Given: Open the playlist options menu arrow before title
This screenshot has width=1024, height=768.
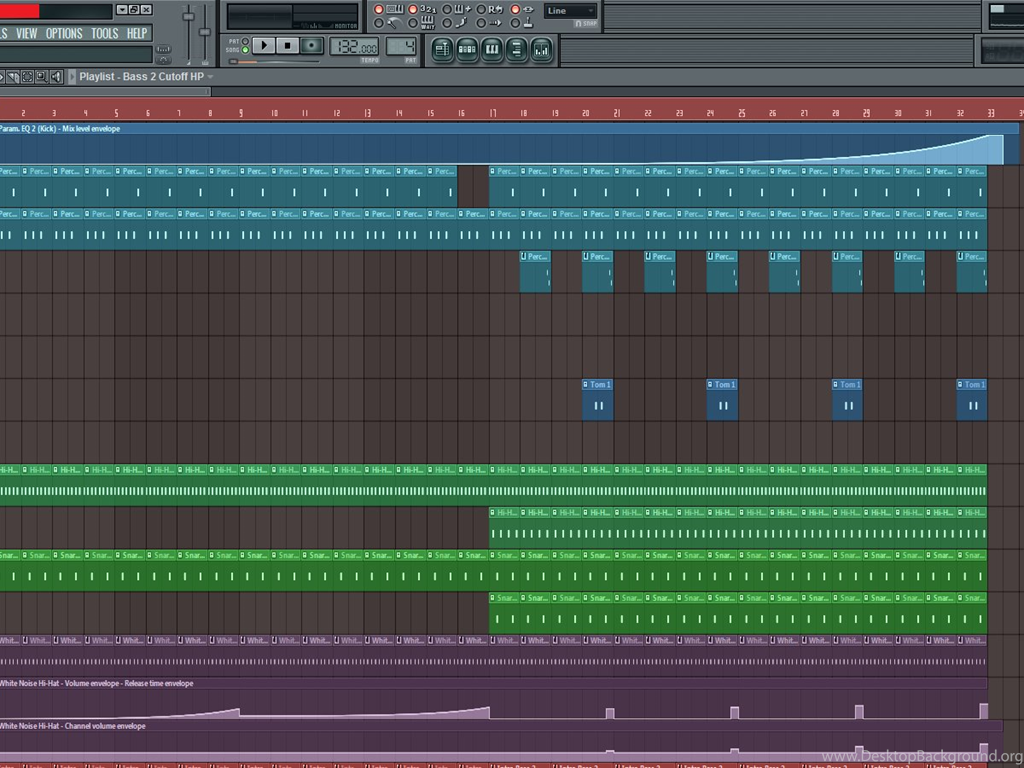Looking at the screenshot, I should [72, 76].
